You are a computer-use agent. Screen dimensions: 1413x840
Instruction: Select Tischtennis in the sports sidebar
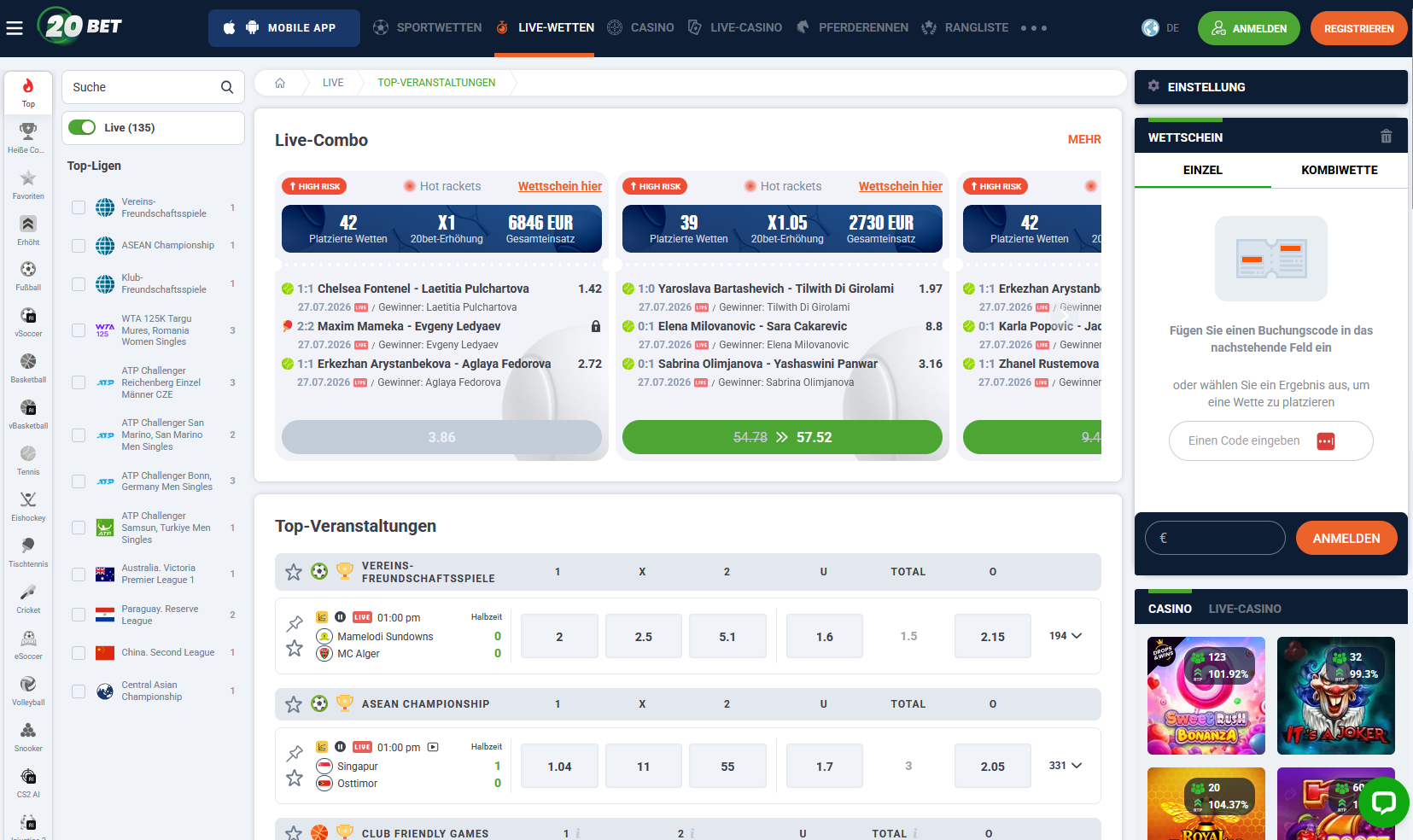coord(28,552)
